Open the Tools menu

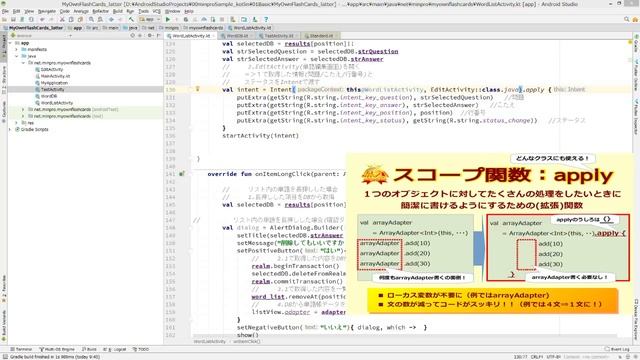pyautogui.click(x=143, y=11)
